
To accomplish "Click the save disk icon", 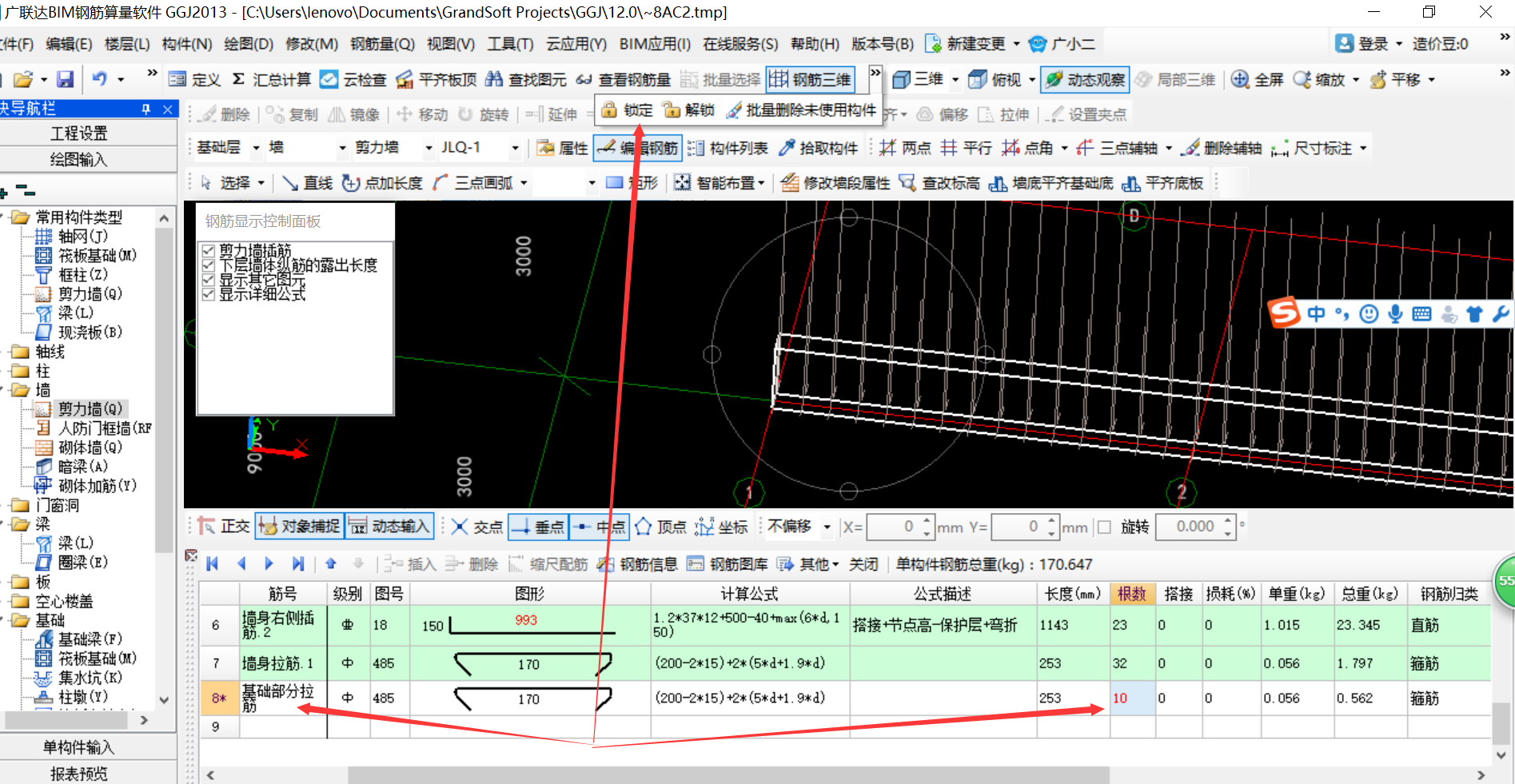I will tap(65, 79).
